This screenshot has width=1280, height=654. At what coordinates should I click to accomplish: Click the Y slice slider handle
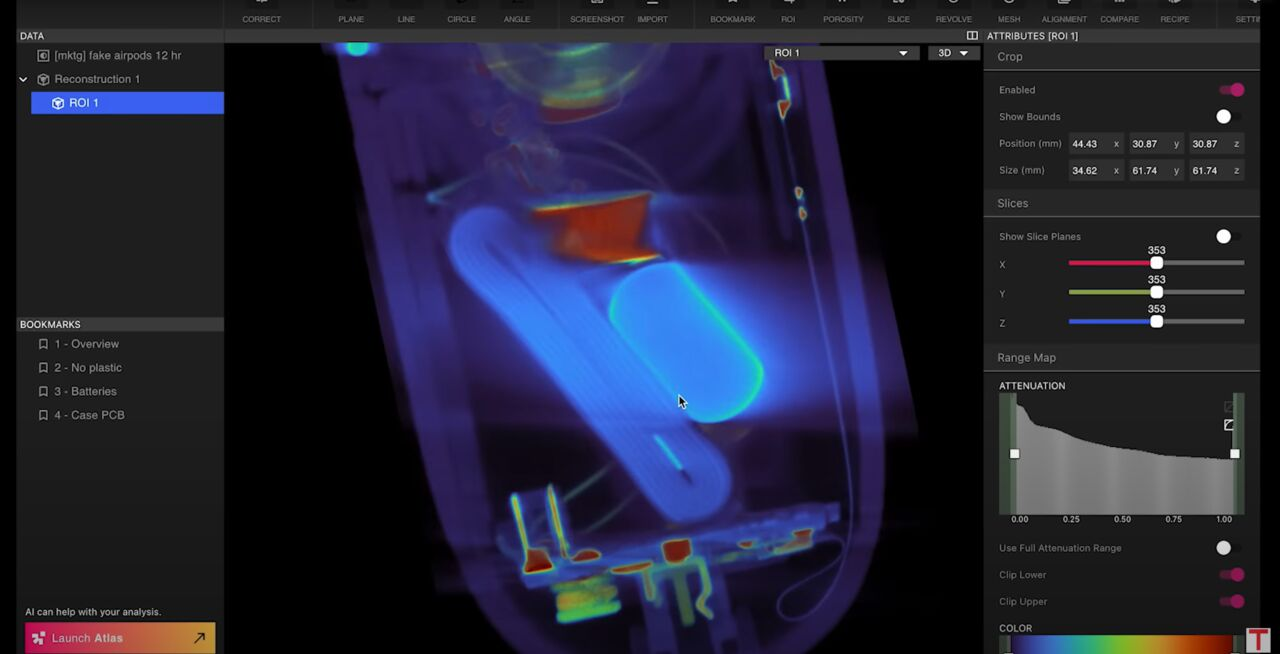point(1157,293)
